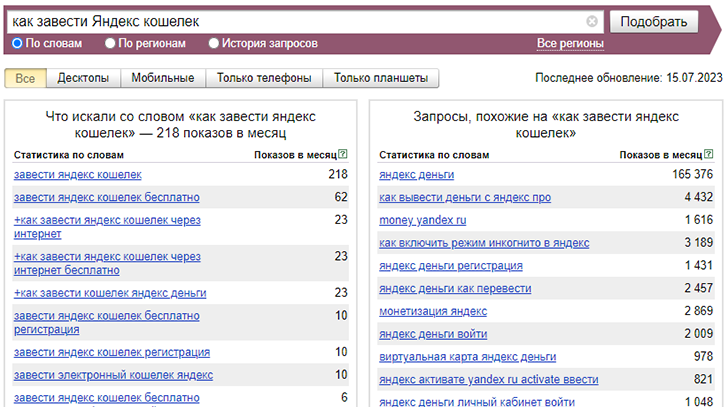The width and height of the screenshot is (728, 407).
Task: Focus the keyword search input field
Action: click(x=297, y=21)
